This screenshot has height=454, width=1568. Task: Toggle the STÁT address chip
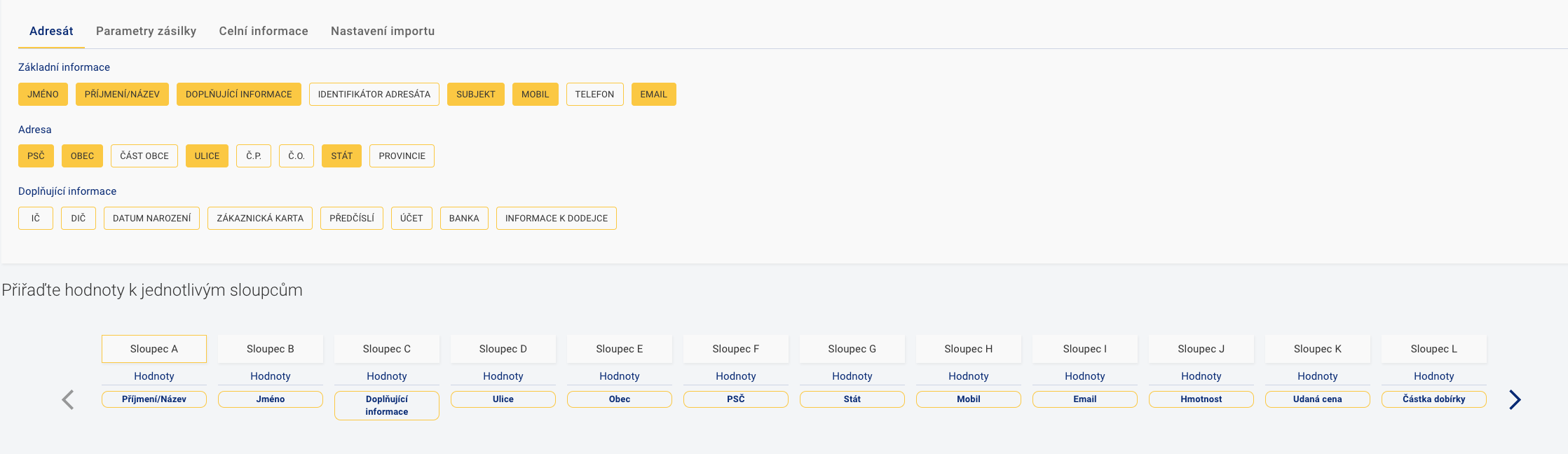pos(341,156)
